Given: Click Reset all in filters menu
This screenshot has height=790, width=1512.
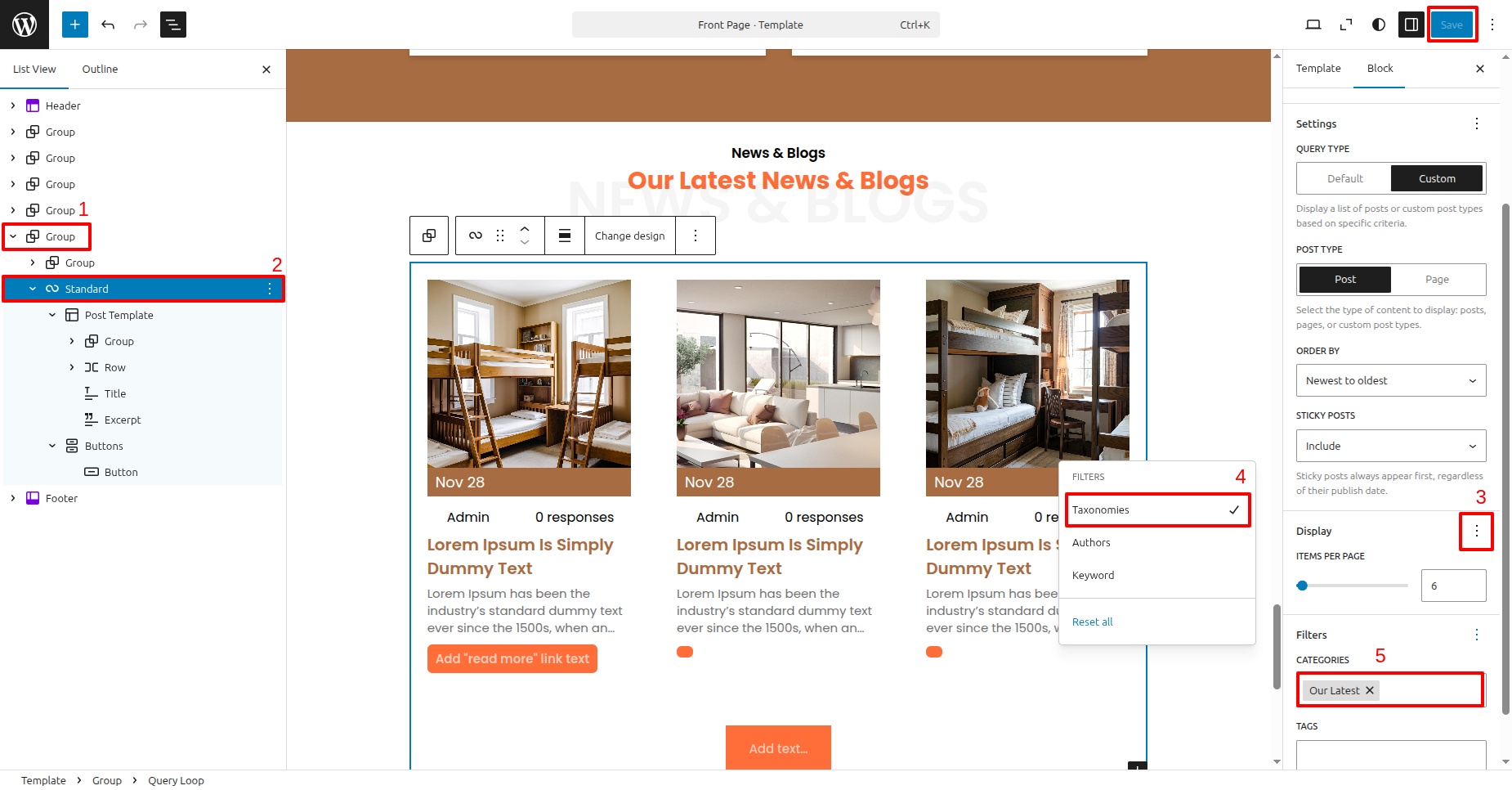Looking at the screenshot, I should point(1092,622).
